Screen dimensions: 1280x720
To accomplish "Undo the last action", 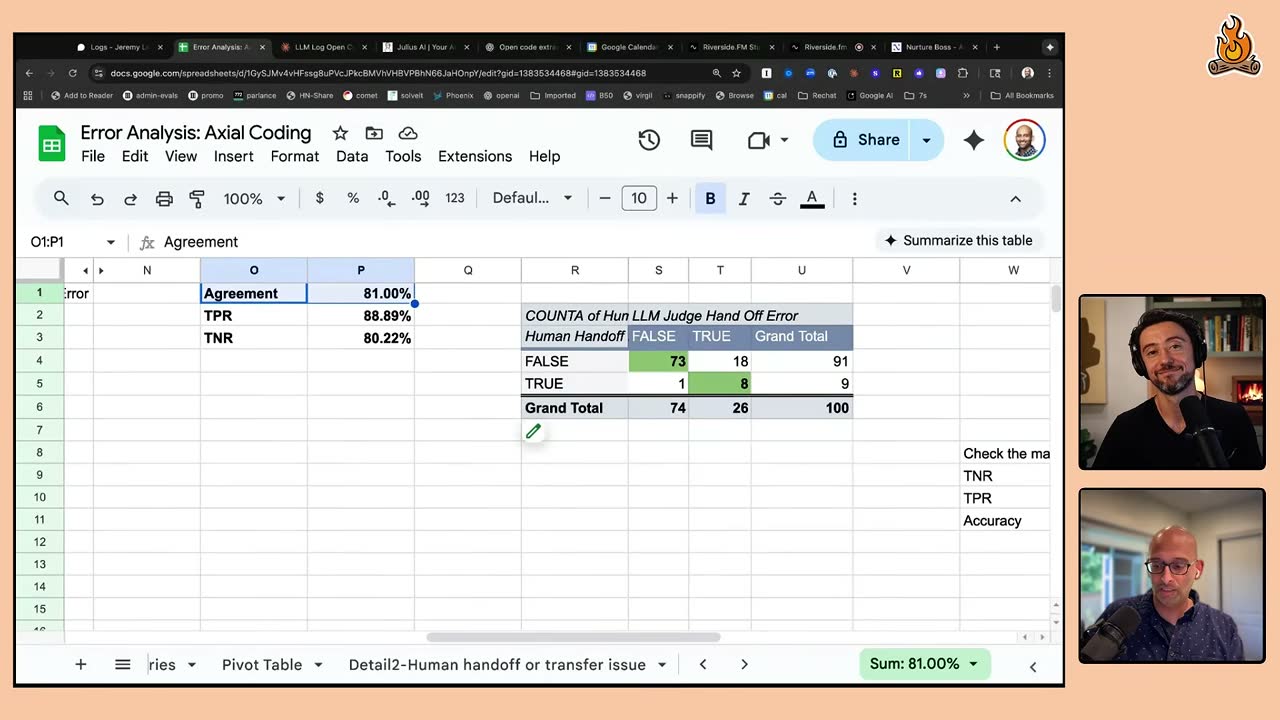I will [97, 199].
